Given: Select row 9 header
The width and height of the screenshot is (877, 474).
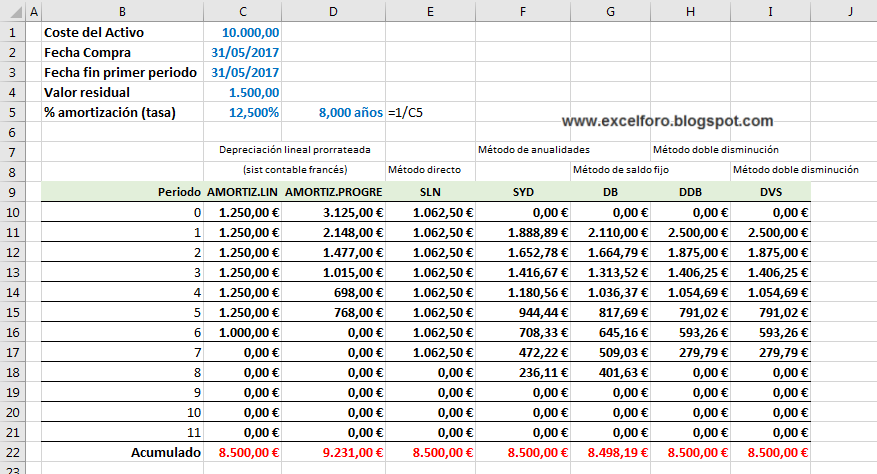Looking at the screenshot, I should pos(12,193).
